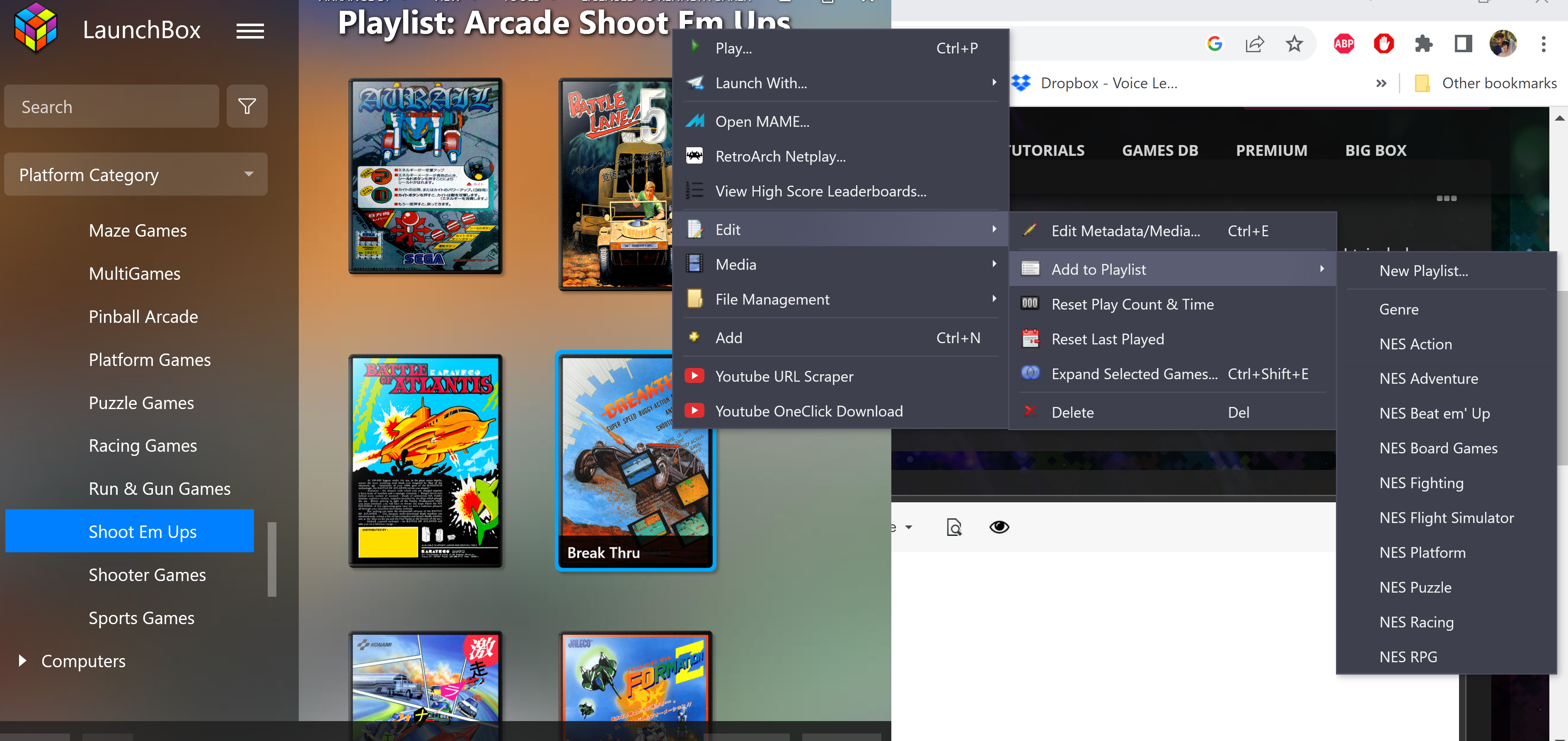Expand the Computers tree node

22,661
